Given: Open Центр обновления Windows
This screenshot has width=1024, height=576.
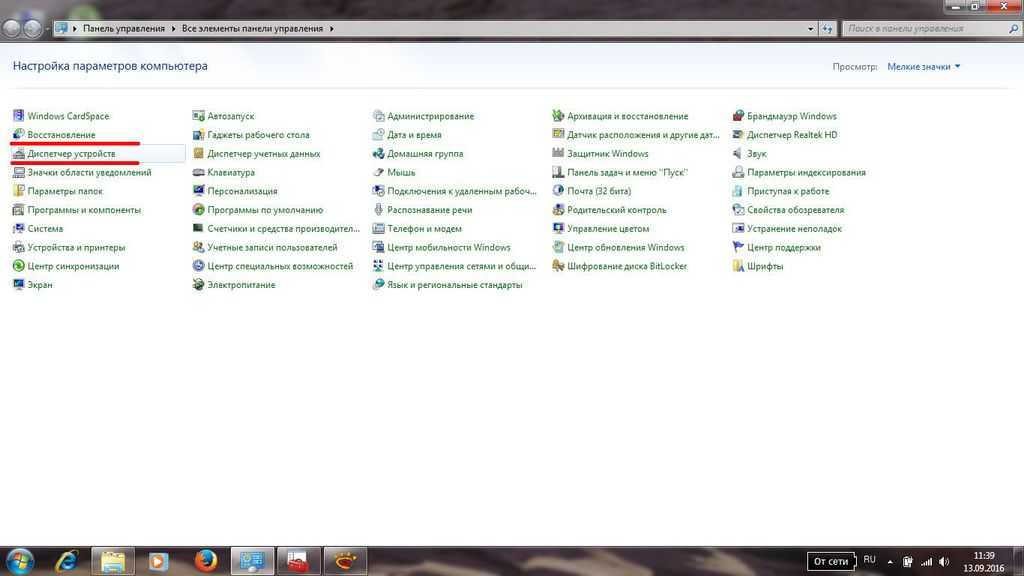Looking at the screenshot, I should pos(625,247).
